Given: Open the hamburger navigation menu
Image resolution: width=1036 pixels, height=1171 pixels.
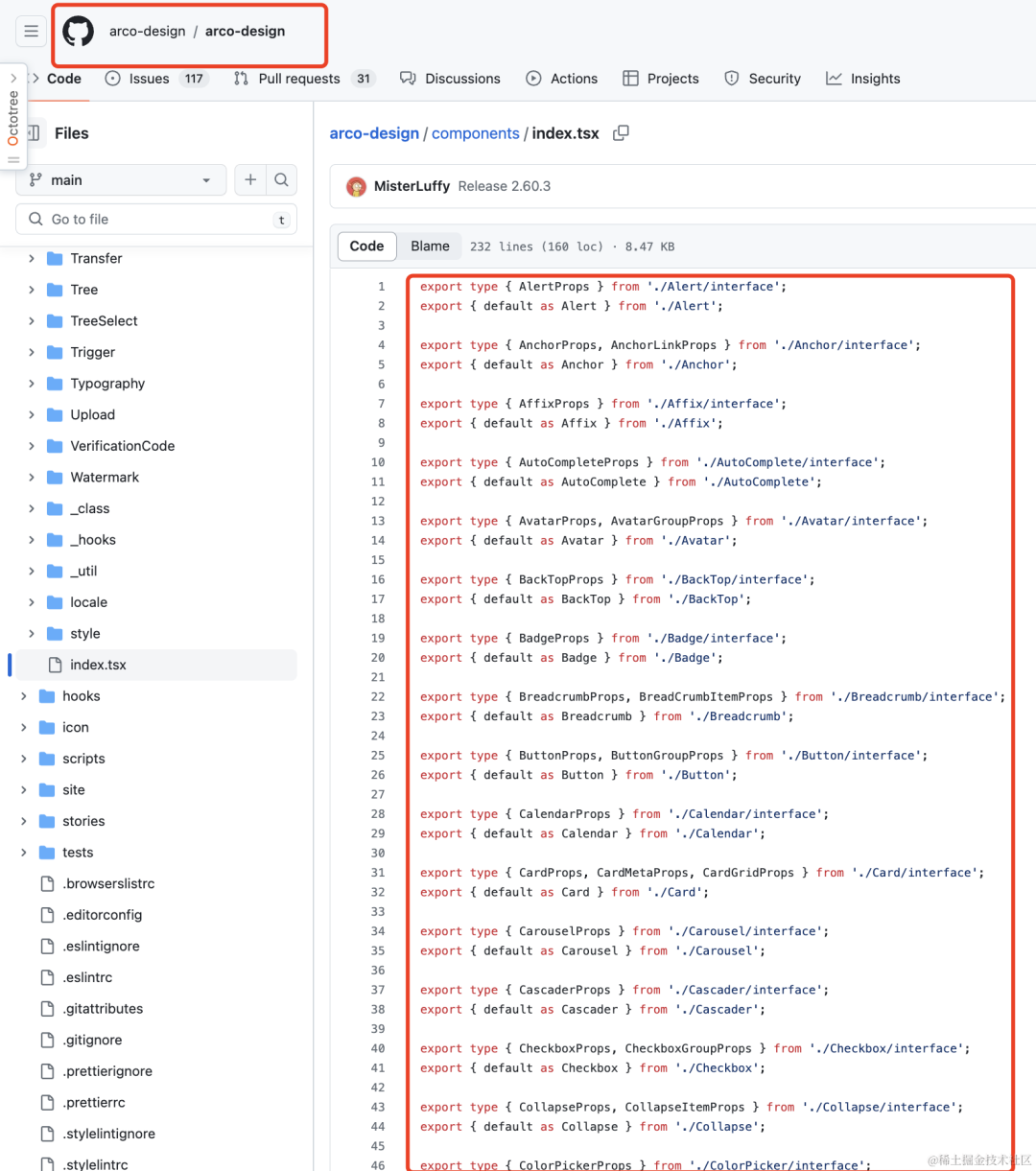Looking at the screenshot, I should (x=32, y=32).
